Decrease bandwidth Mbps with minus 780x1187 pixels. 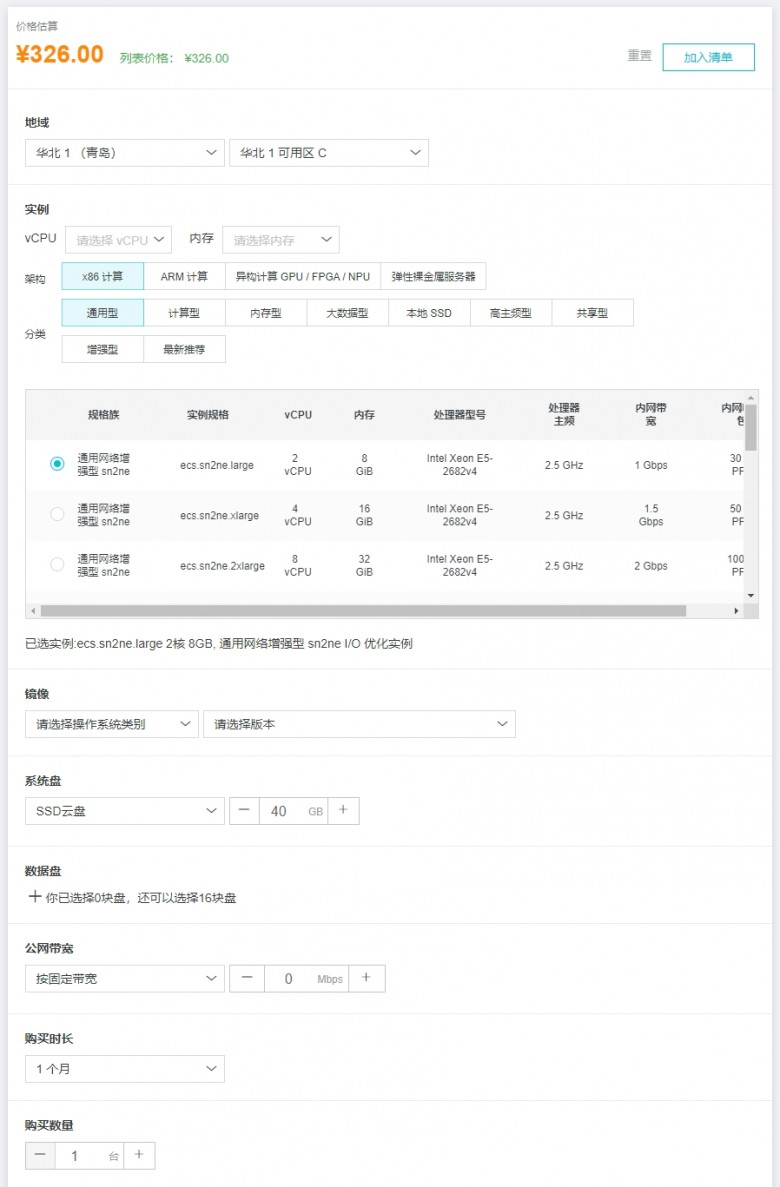click(x=247, y=979)
